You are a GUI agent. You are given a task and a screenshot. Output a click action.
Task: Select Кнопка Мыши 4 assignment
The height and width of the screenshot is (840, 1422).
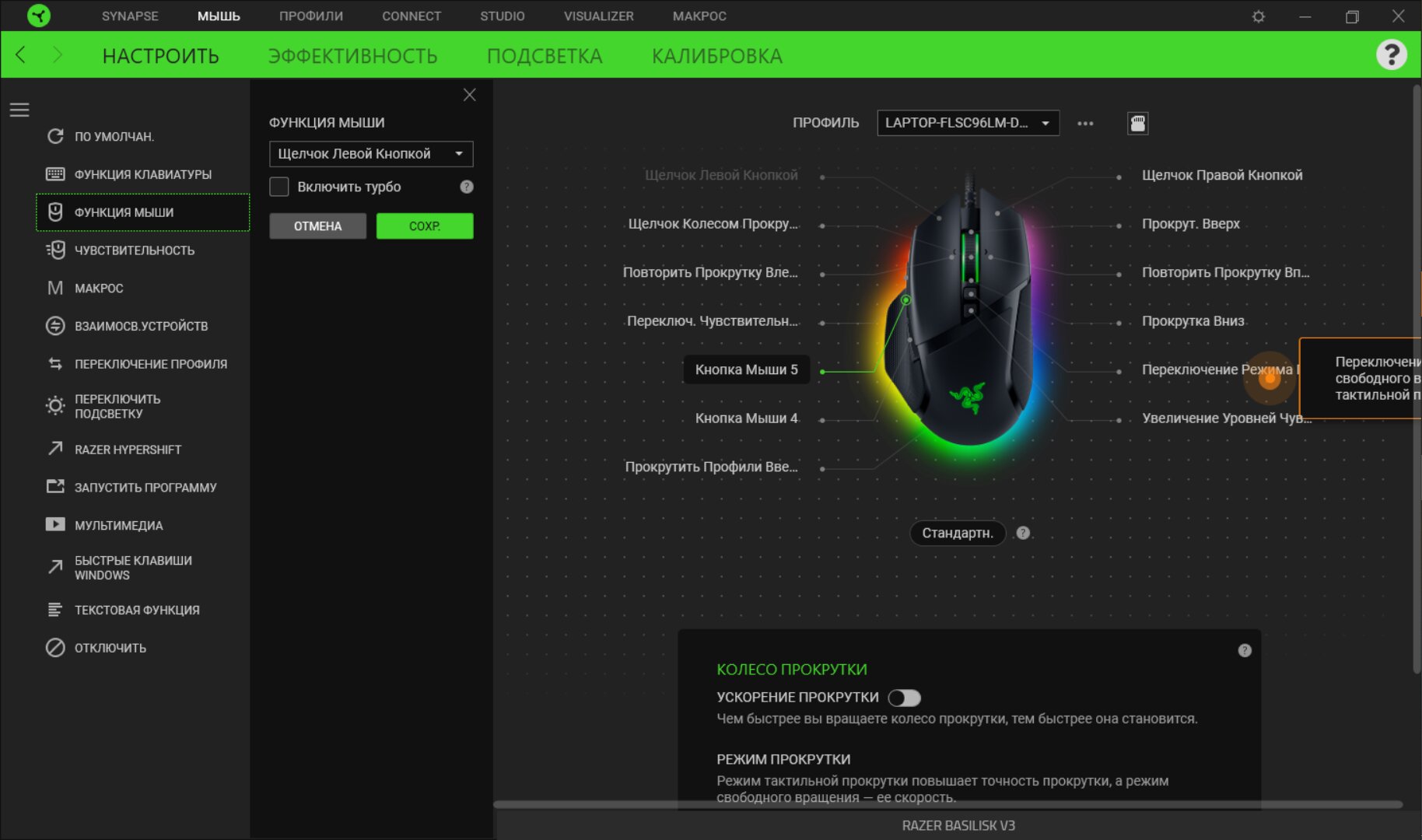[x=746, y=418]
